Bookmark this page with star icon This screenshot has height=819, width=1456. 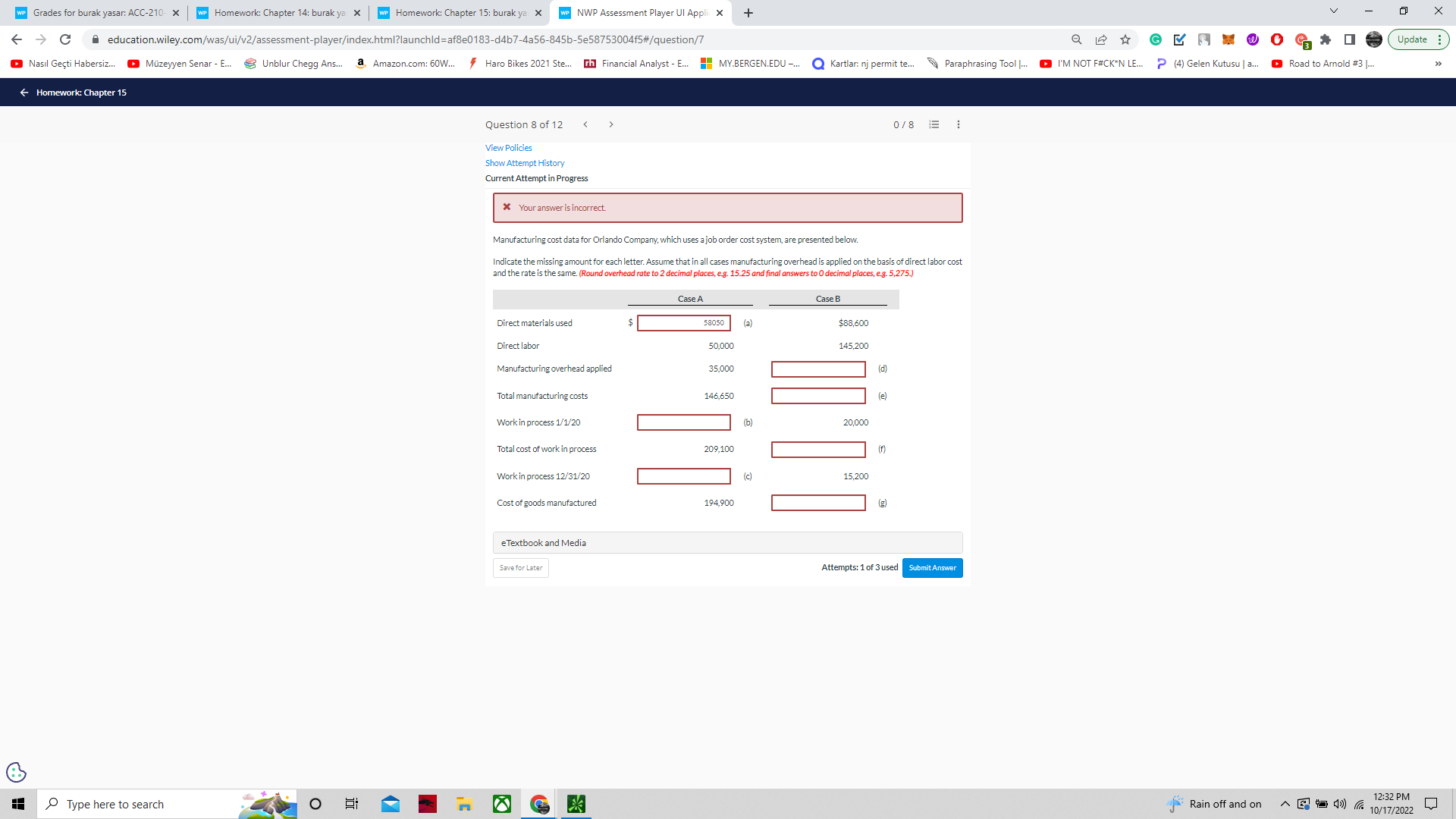[1125, 39]
